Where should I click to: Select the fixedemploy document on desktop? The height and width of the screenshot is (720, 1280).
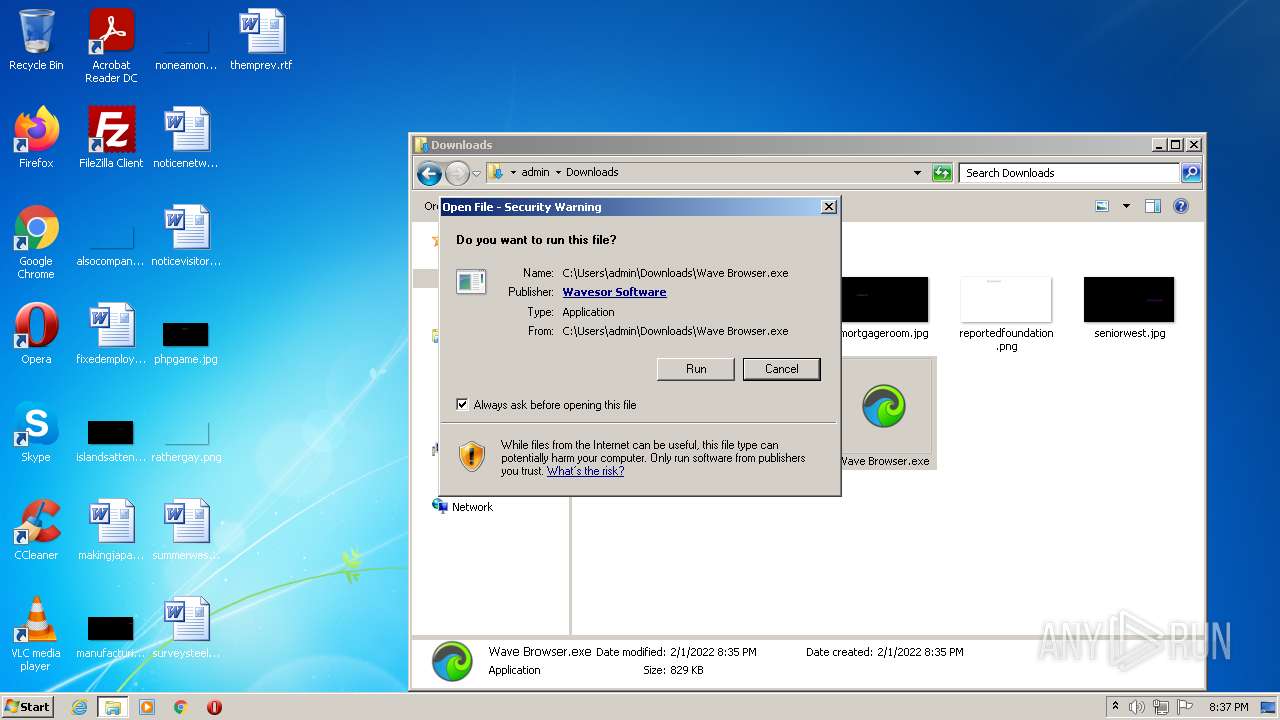tap(111, 334)
